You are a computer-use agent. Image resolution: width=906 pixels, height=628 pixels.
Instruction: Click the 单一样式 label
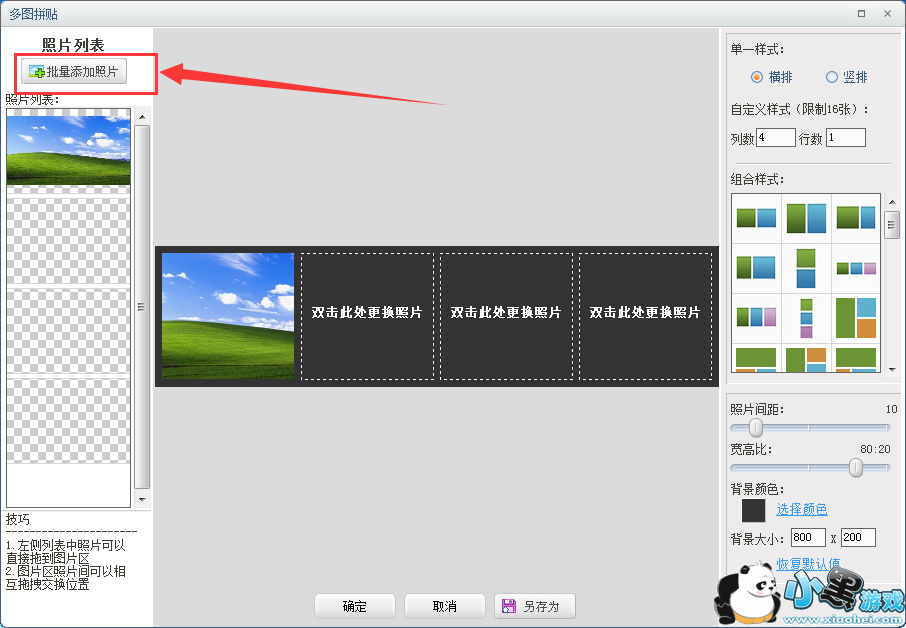757,49
